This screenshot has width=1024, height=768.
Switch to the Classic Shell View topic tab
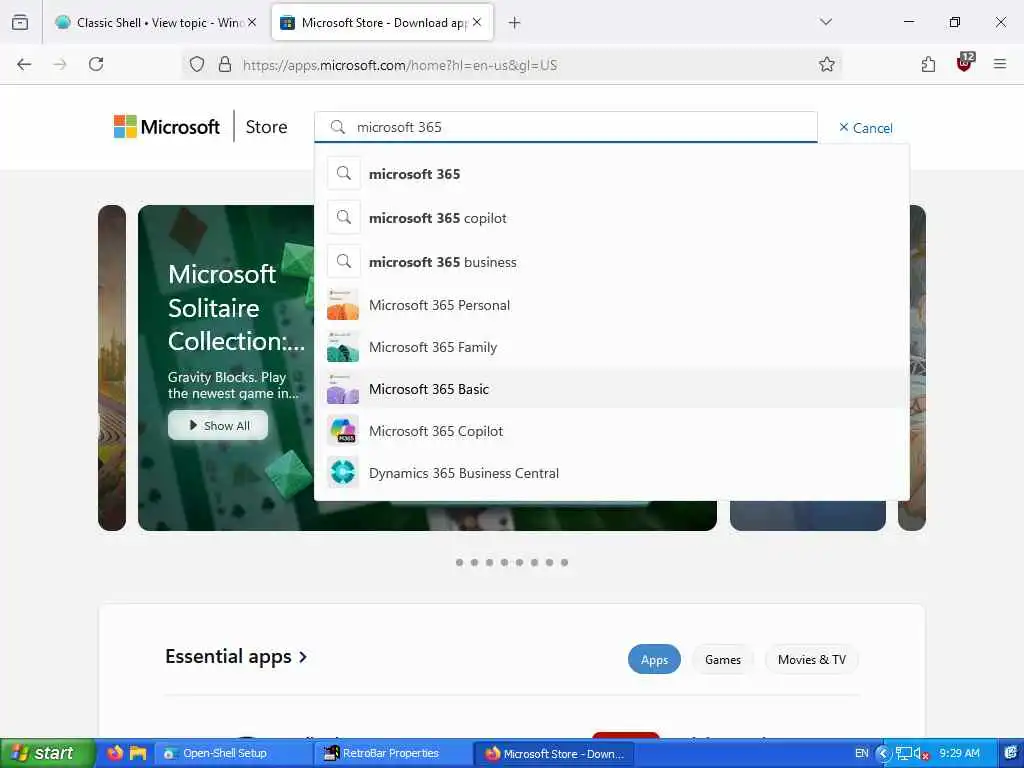click(155, 23)
